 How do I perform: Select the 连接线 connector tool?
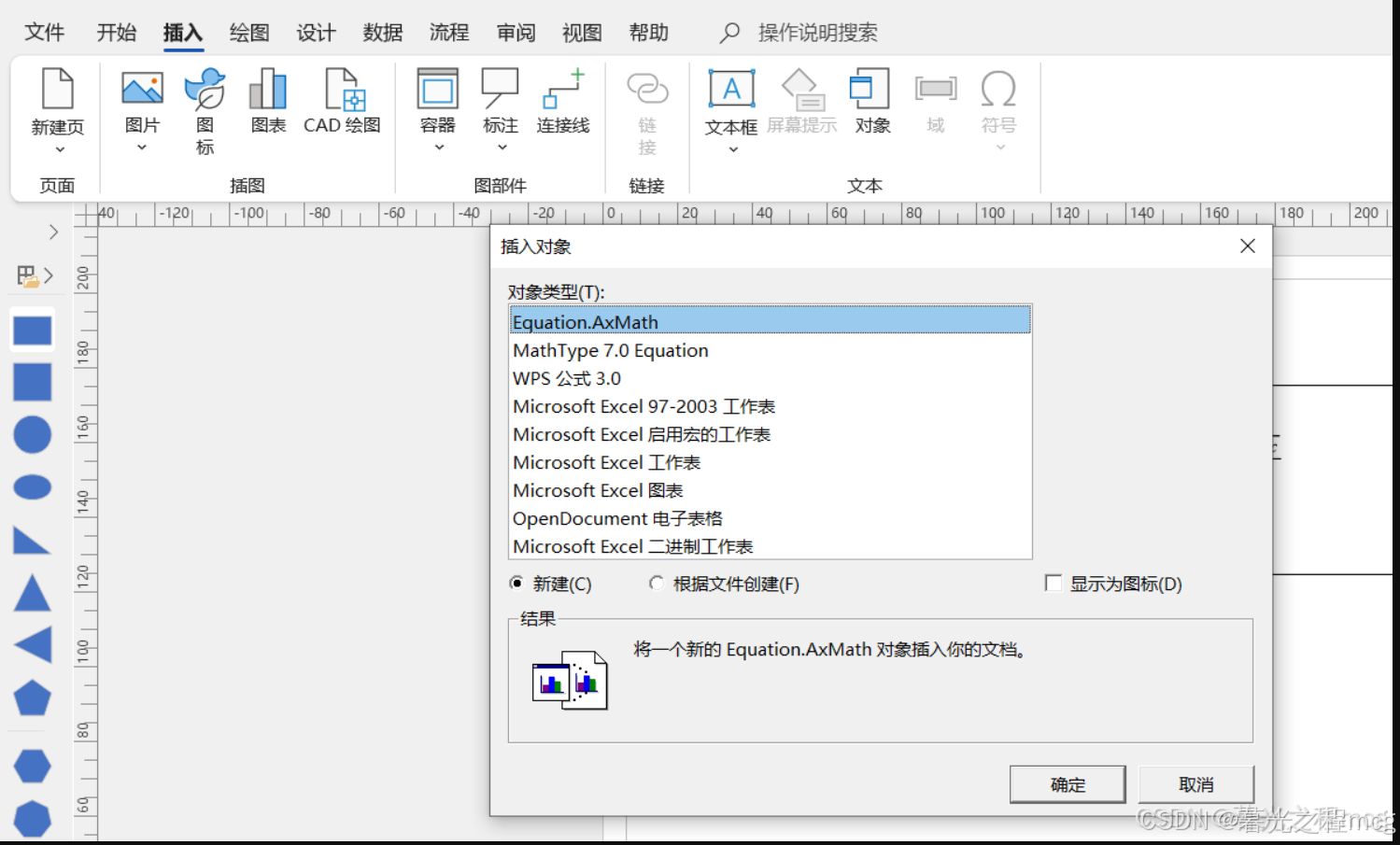pyautogui.click(x=563, y=89)
